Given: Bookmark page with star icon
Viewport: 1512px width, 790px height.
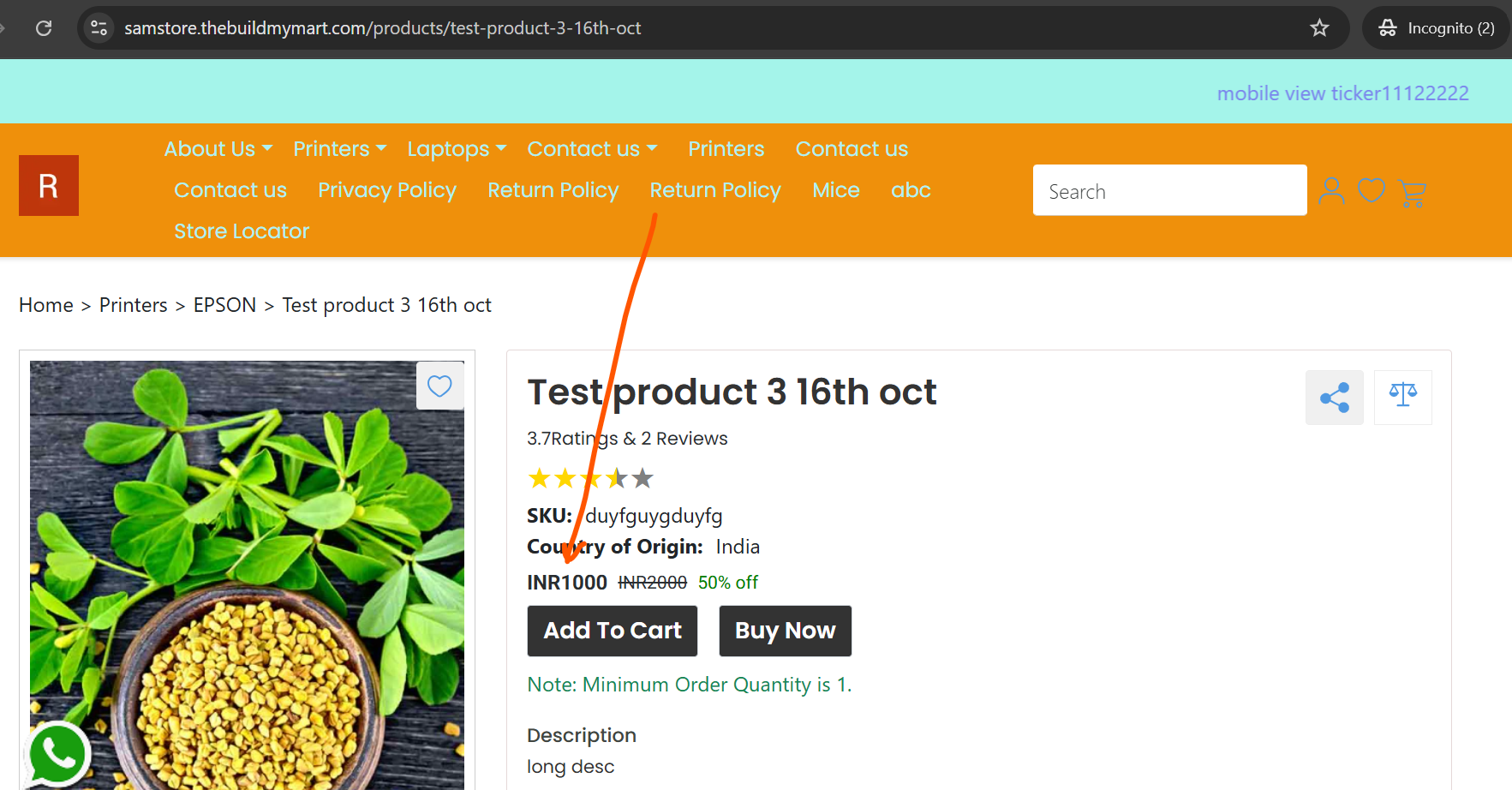Looking at the screenshot, I should (1319, 28).
